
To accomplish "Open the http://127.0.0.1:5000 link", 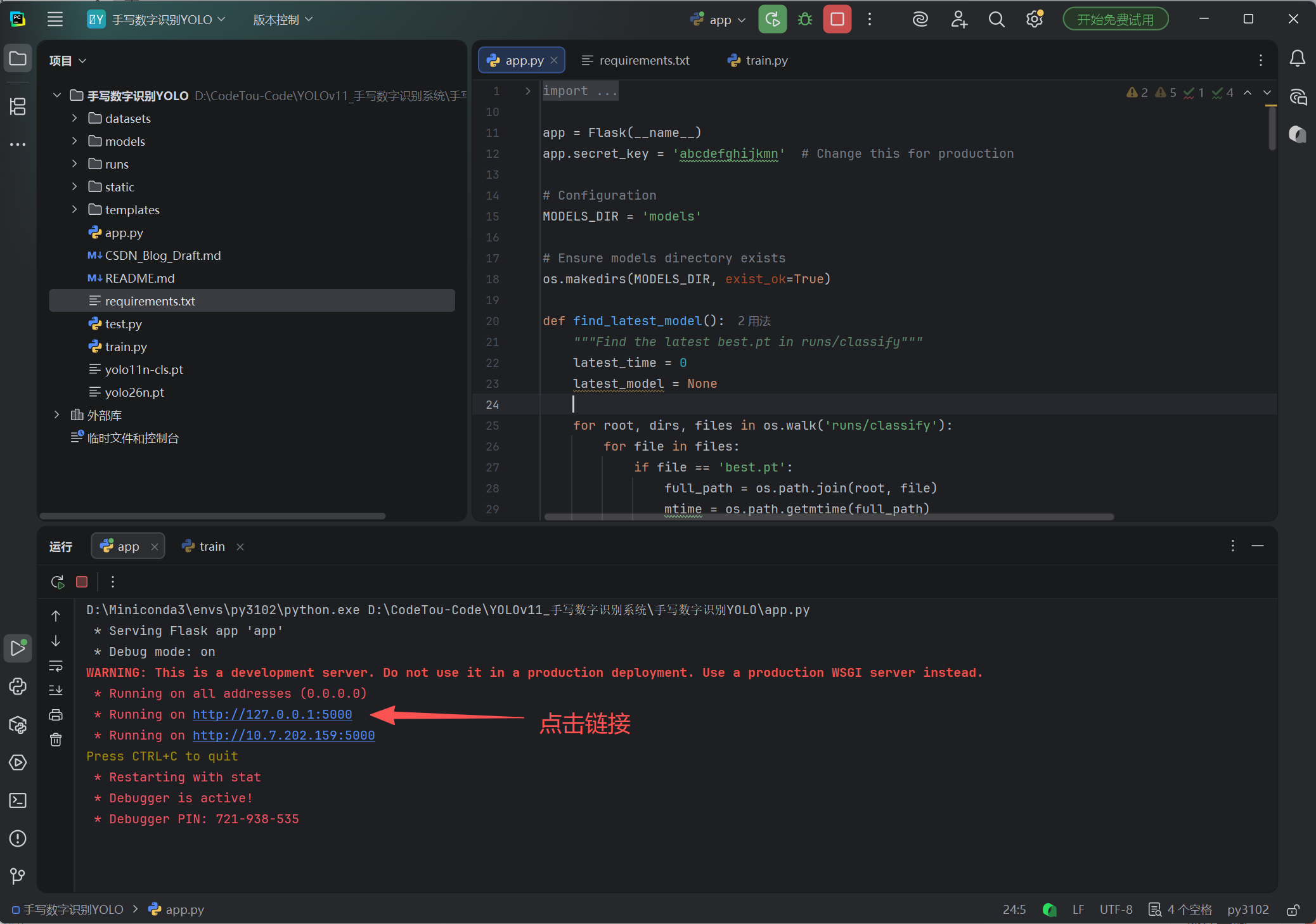I will point(272,714).
